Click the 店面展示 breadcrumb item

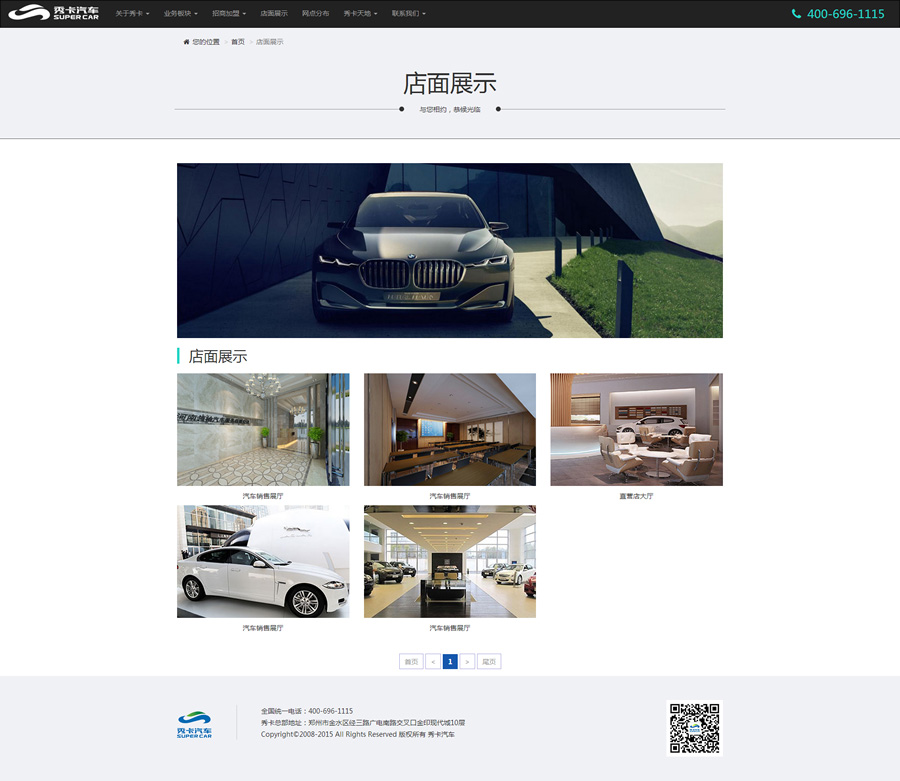[x=269, y=42]
